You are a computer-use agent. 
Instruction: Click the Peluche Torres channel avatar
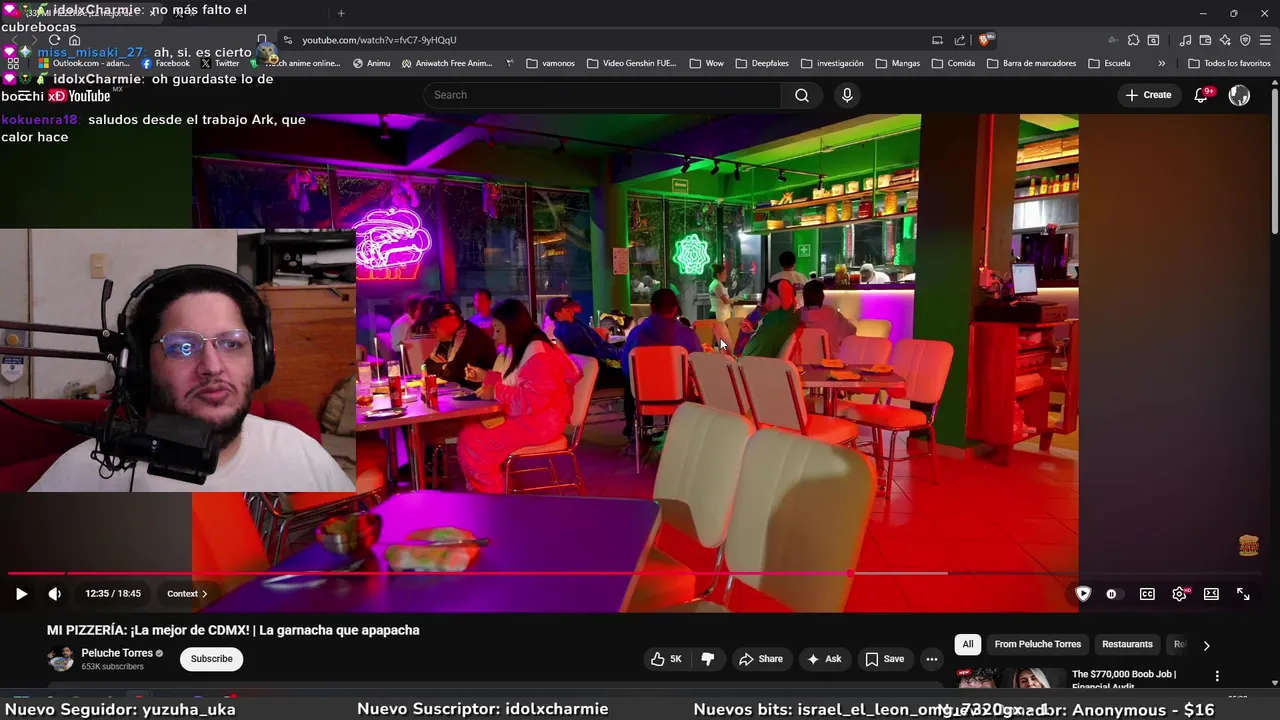pos(61,659)
